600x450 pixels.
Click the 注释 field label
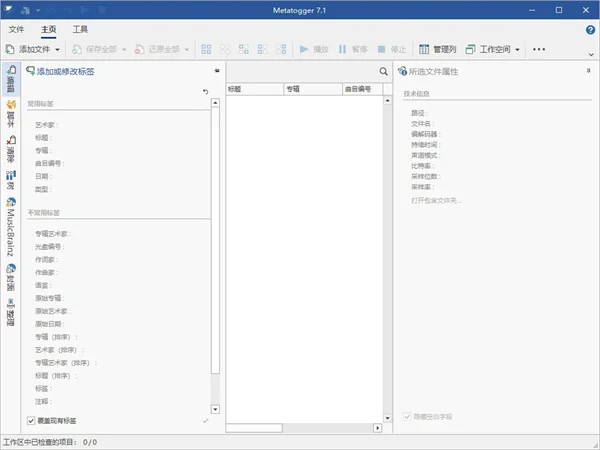tap(43, 401)
